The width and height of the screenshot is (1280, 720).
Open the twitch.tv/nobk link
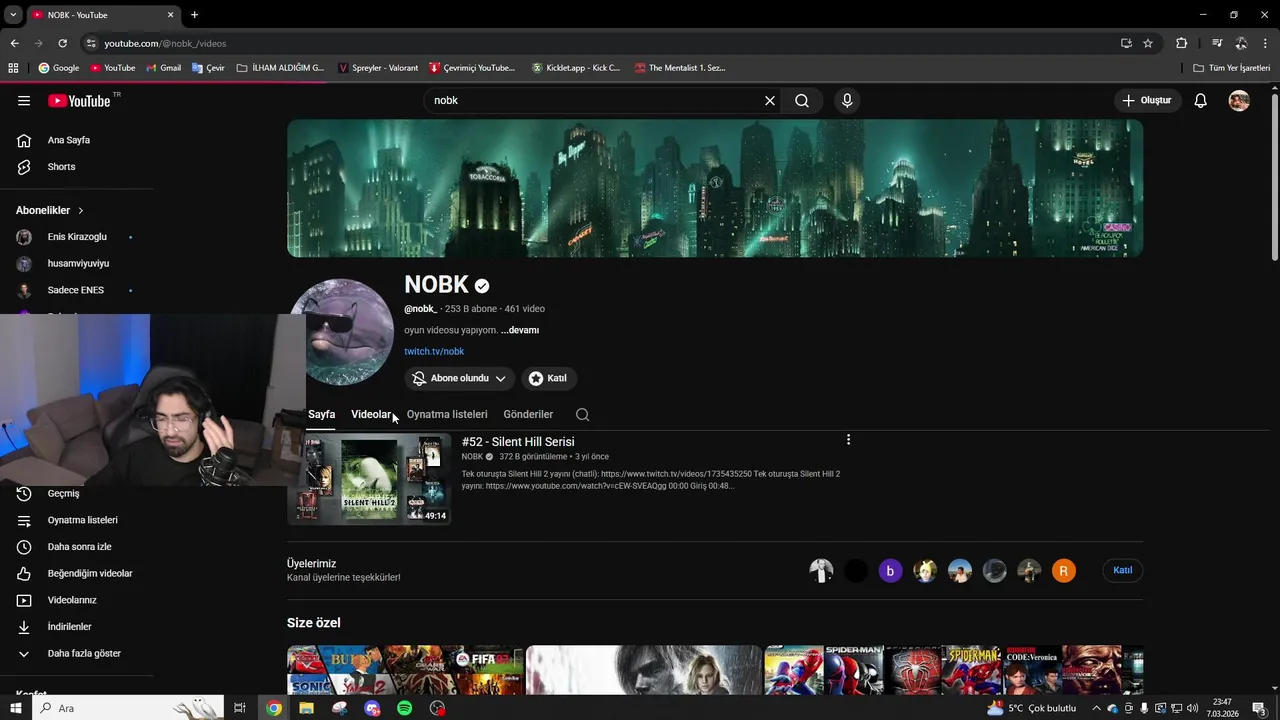coord(434,351)
